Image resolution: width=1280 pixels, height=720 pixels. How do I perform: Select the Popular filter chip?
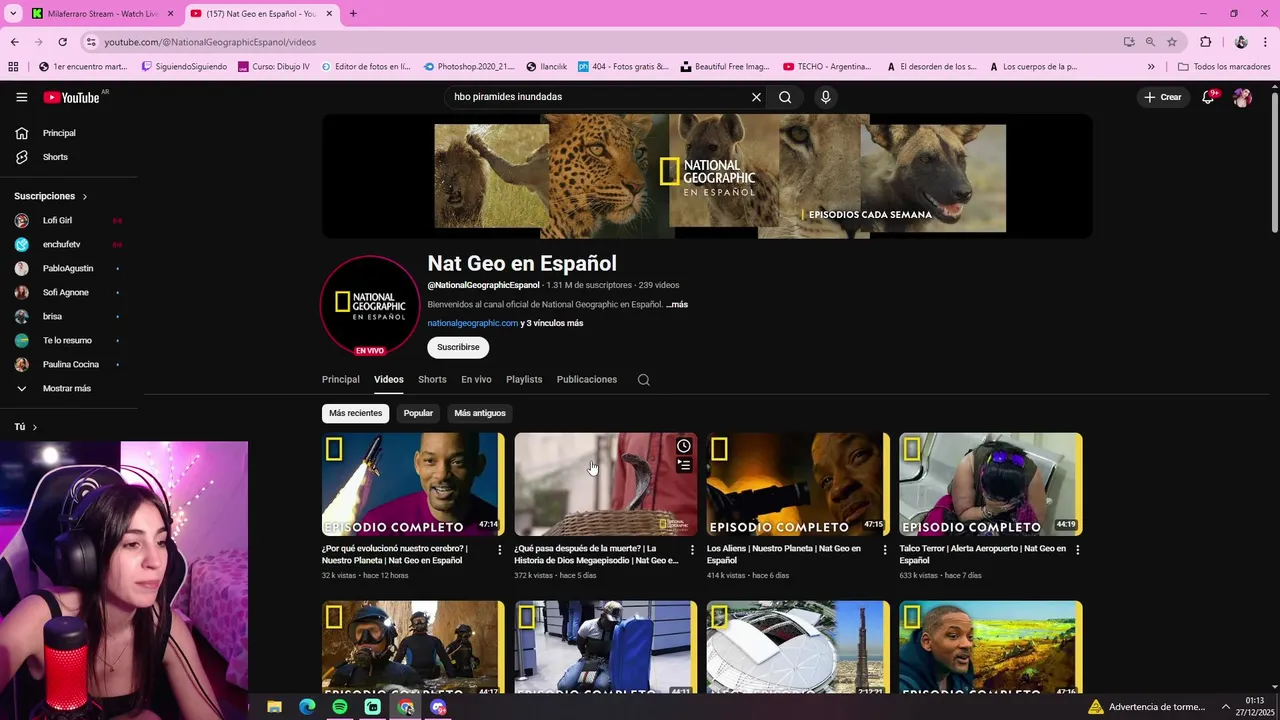tap(418, 413)
